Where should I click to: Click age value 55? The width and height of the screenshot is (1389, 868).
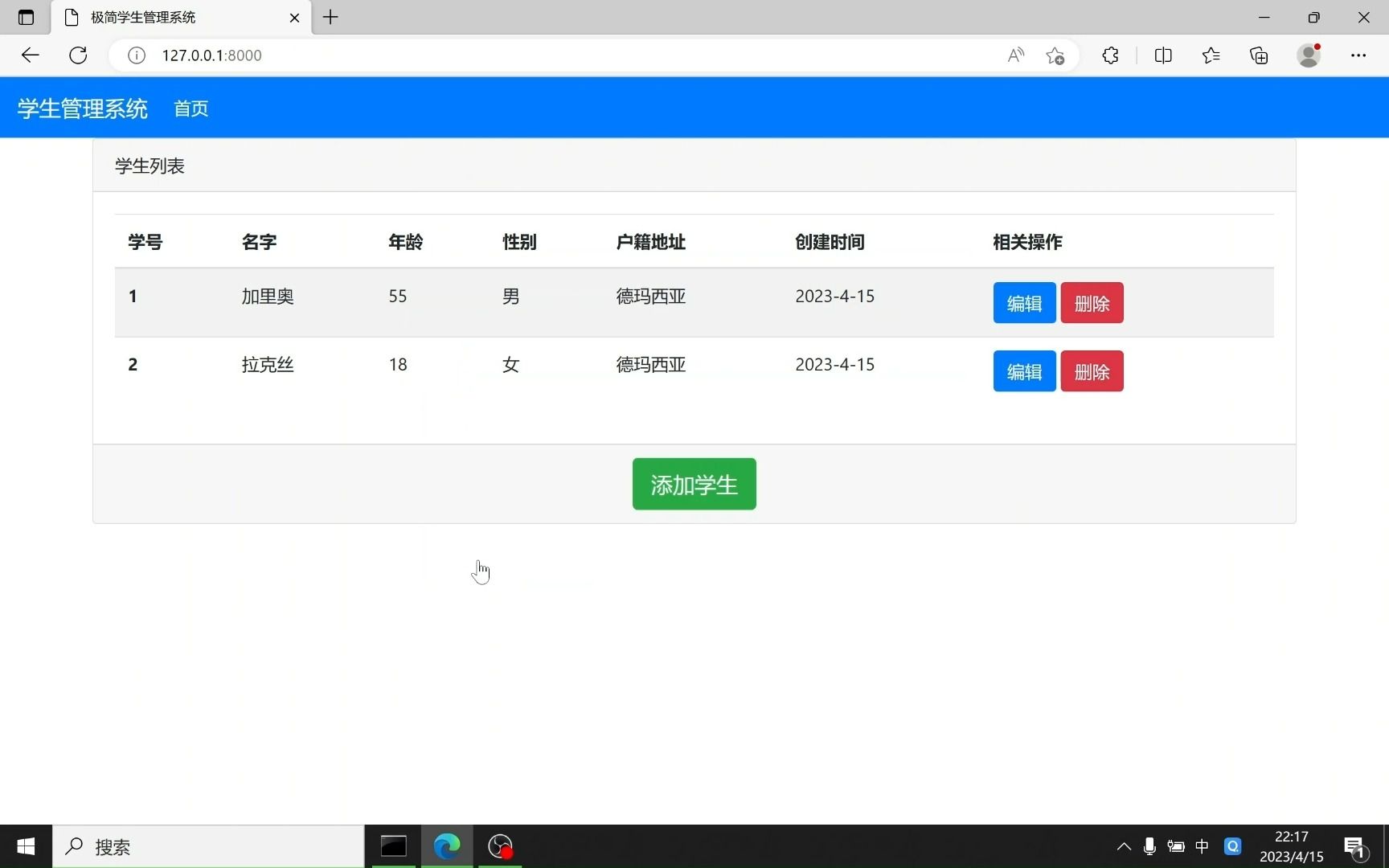[398, 296]
